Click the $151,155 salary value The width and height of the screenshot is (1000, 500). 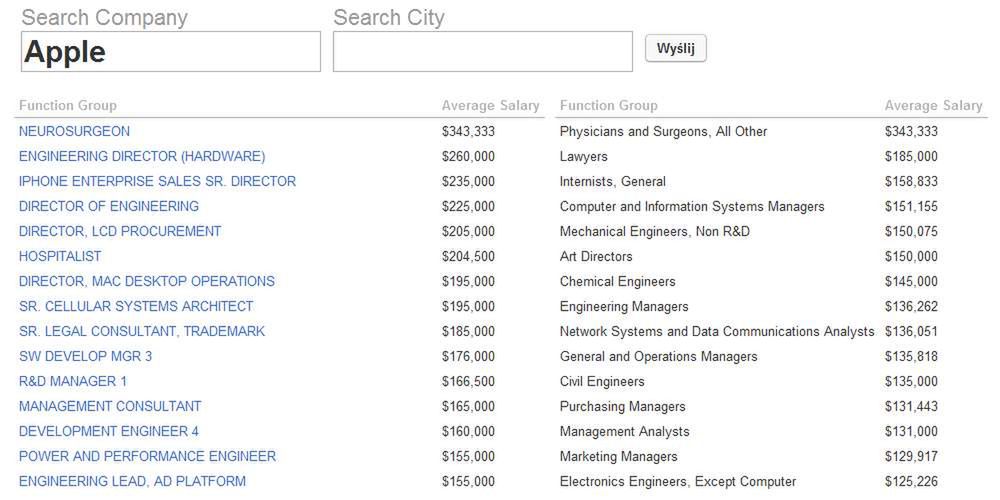click(x=911, y=206)
